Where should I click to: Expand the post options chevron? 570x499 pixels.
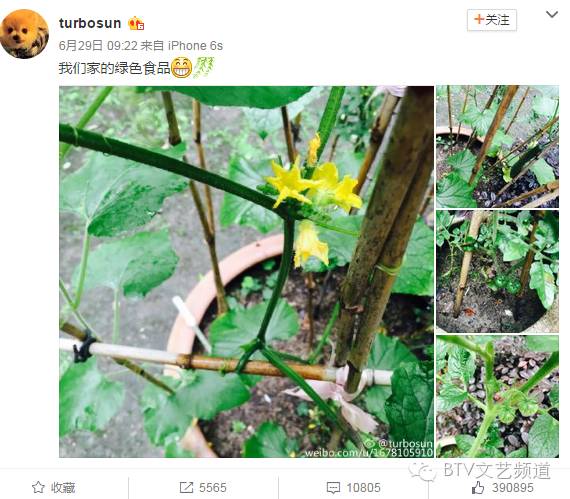click(552, 14)
